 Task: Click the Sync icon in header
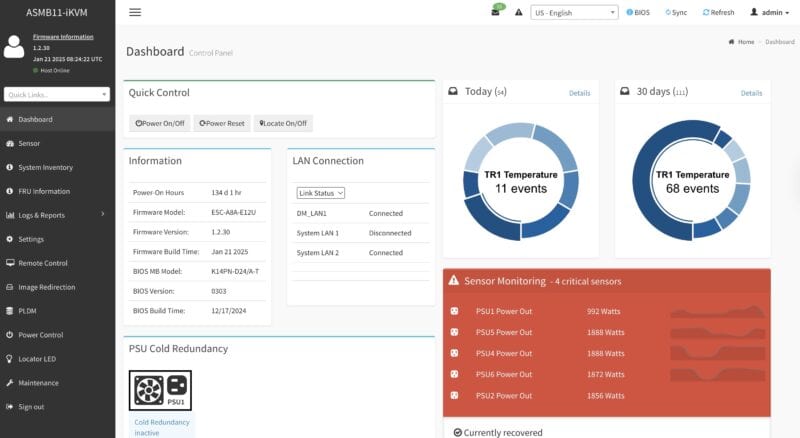click(667, 12)
